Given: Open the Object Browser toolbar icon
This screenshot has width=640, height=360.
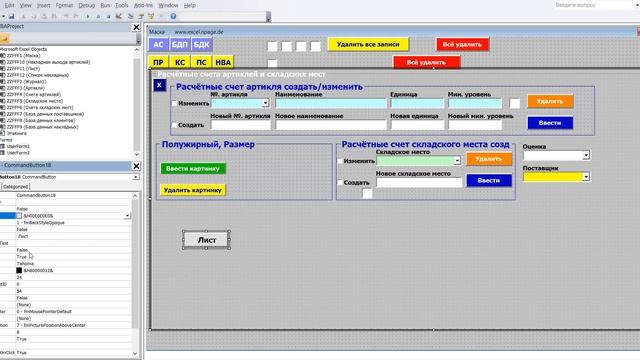Looking at the screenshot, I should click(151, 16).
